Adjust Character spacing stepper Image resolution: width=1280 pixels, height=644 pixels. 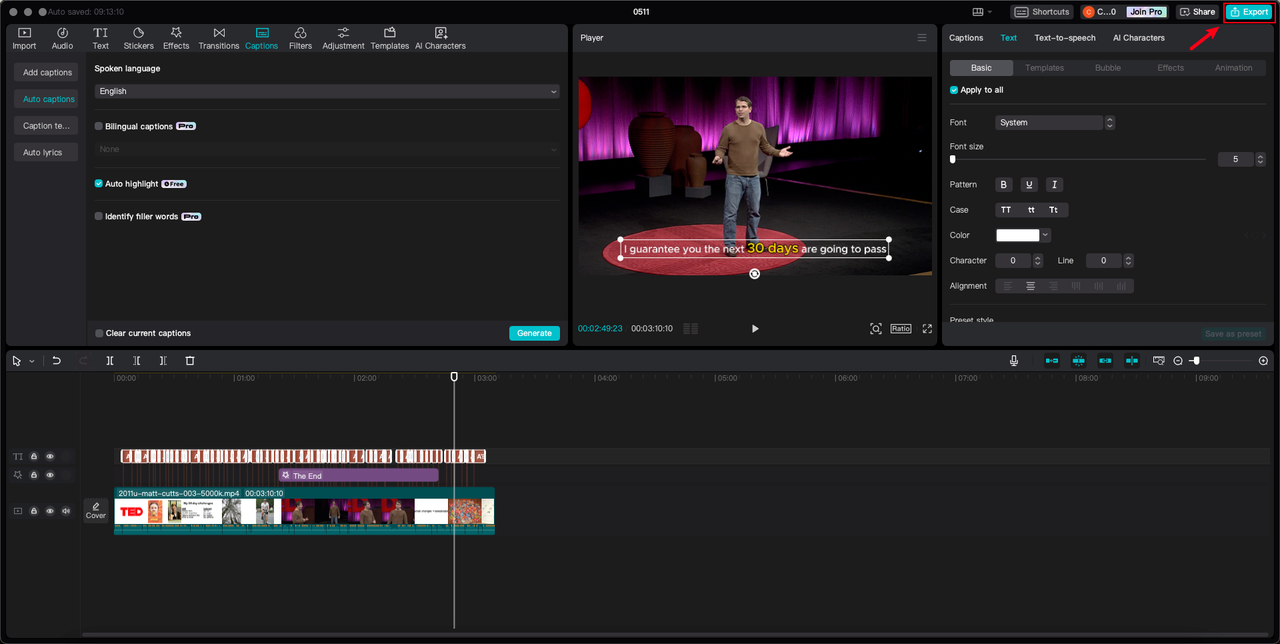point(1040,261)
